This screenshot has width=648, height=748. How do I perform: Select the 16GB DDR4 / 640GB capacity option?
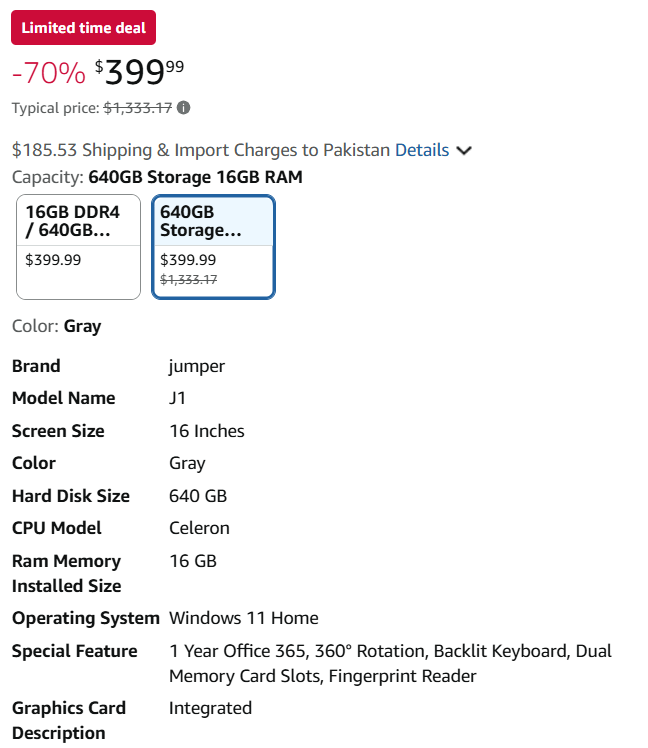79,246
